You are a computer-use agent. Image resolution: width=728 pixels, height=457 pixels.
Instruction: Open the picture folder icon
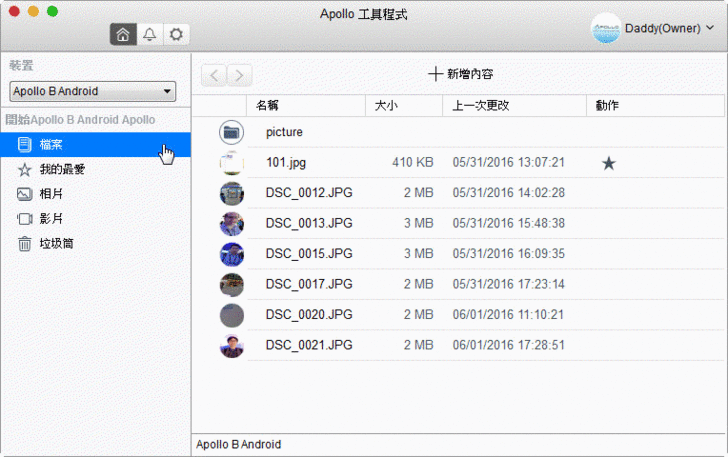[x=231, y=132]
